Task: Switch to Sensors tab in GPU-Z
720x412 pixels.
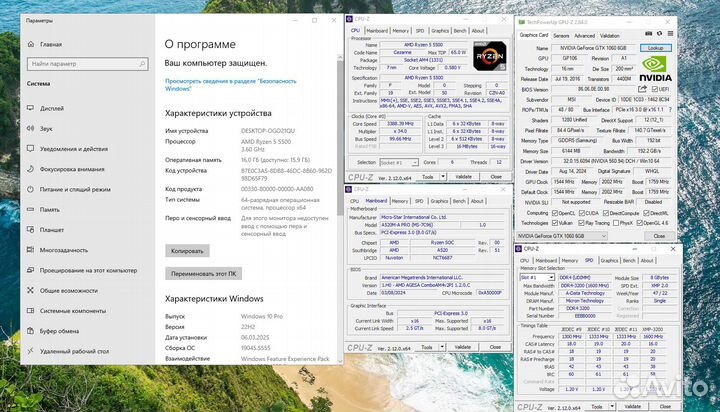Action: pyautogui.click(x=561, y=35)
